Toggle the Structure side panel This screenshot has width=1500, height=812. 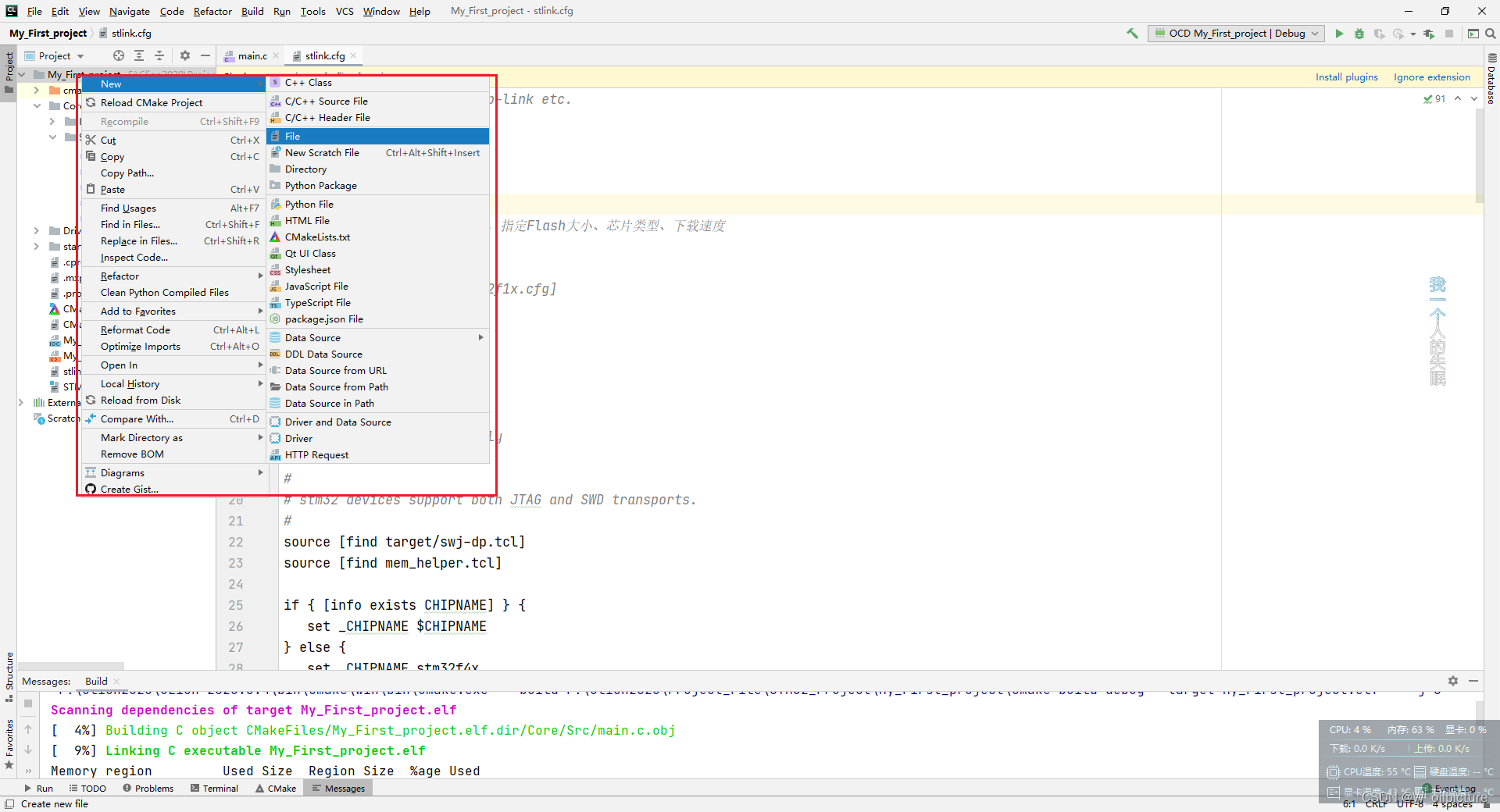coord(9,676)
